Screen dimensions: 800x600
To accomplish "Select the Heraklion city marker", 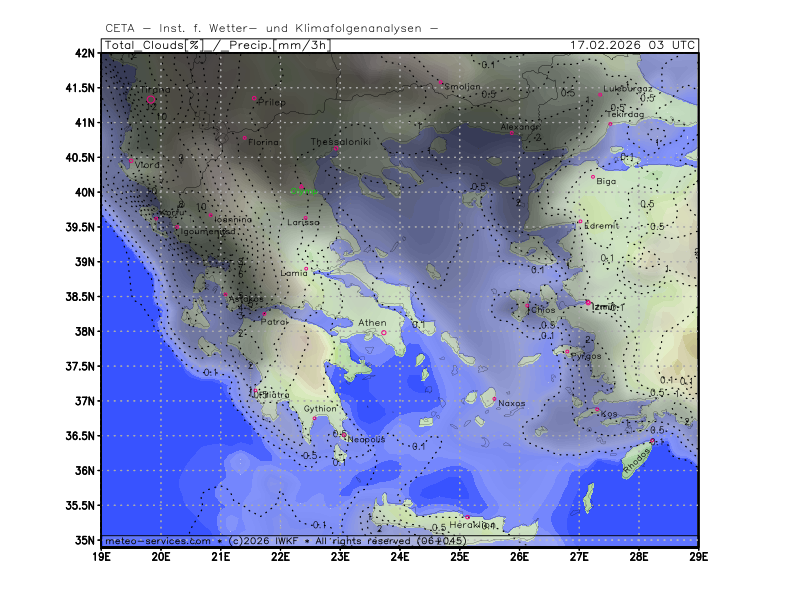I will pyautogui.click(x=466, y=517).
